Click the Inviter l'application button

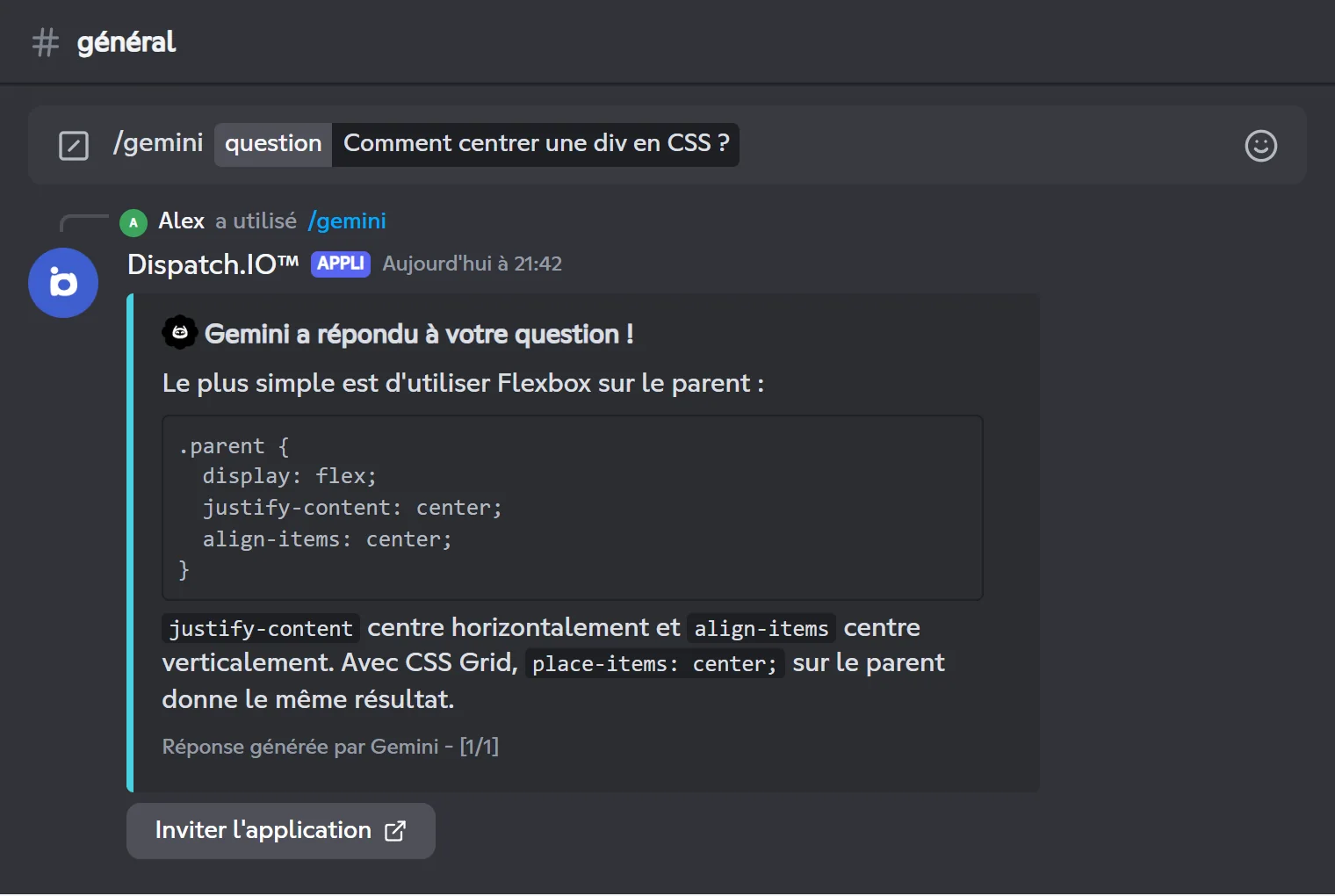coord(281,831)
